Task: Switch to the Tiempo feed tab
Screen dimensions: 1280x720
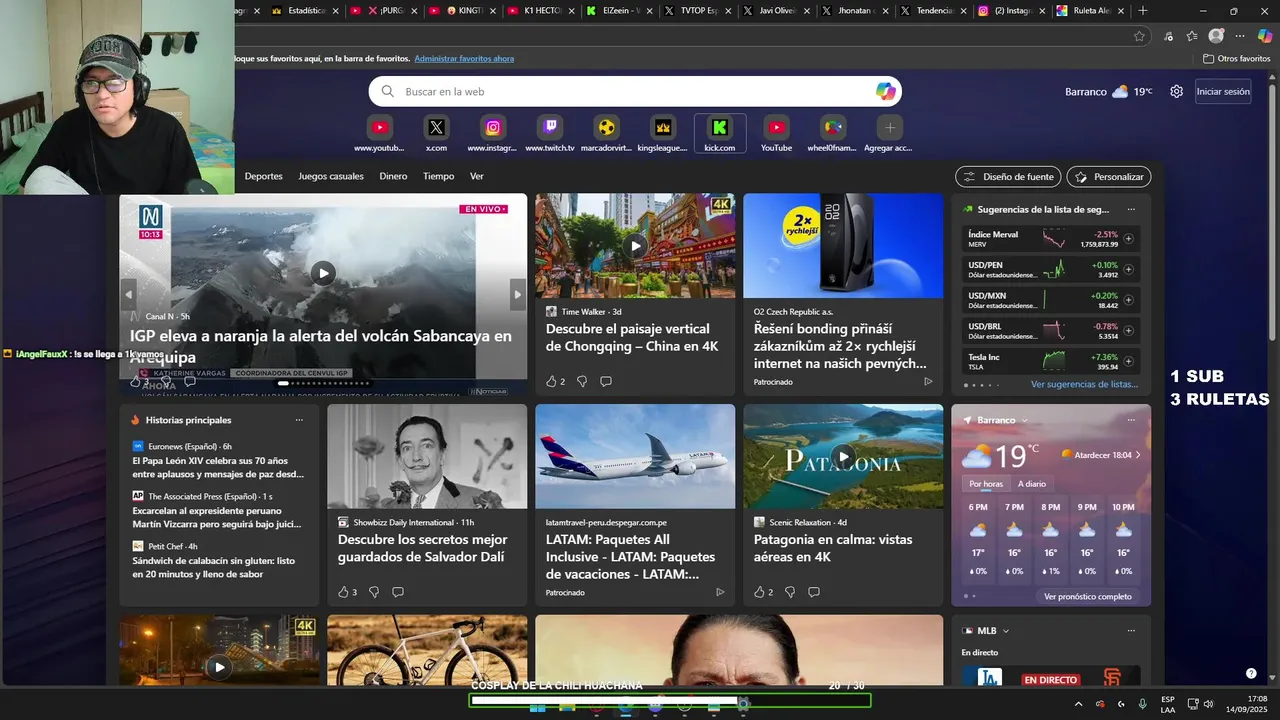Action: coord(438,176)
